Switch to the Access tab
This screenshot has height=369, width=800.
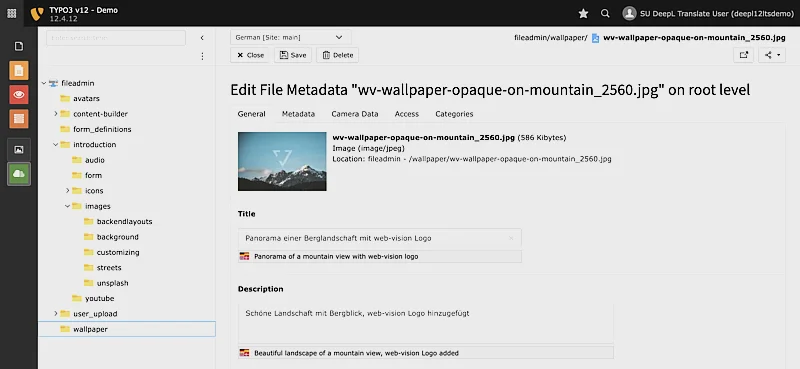[407, 114]
